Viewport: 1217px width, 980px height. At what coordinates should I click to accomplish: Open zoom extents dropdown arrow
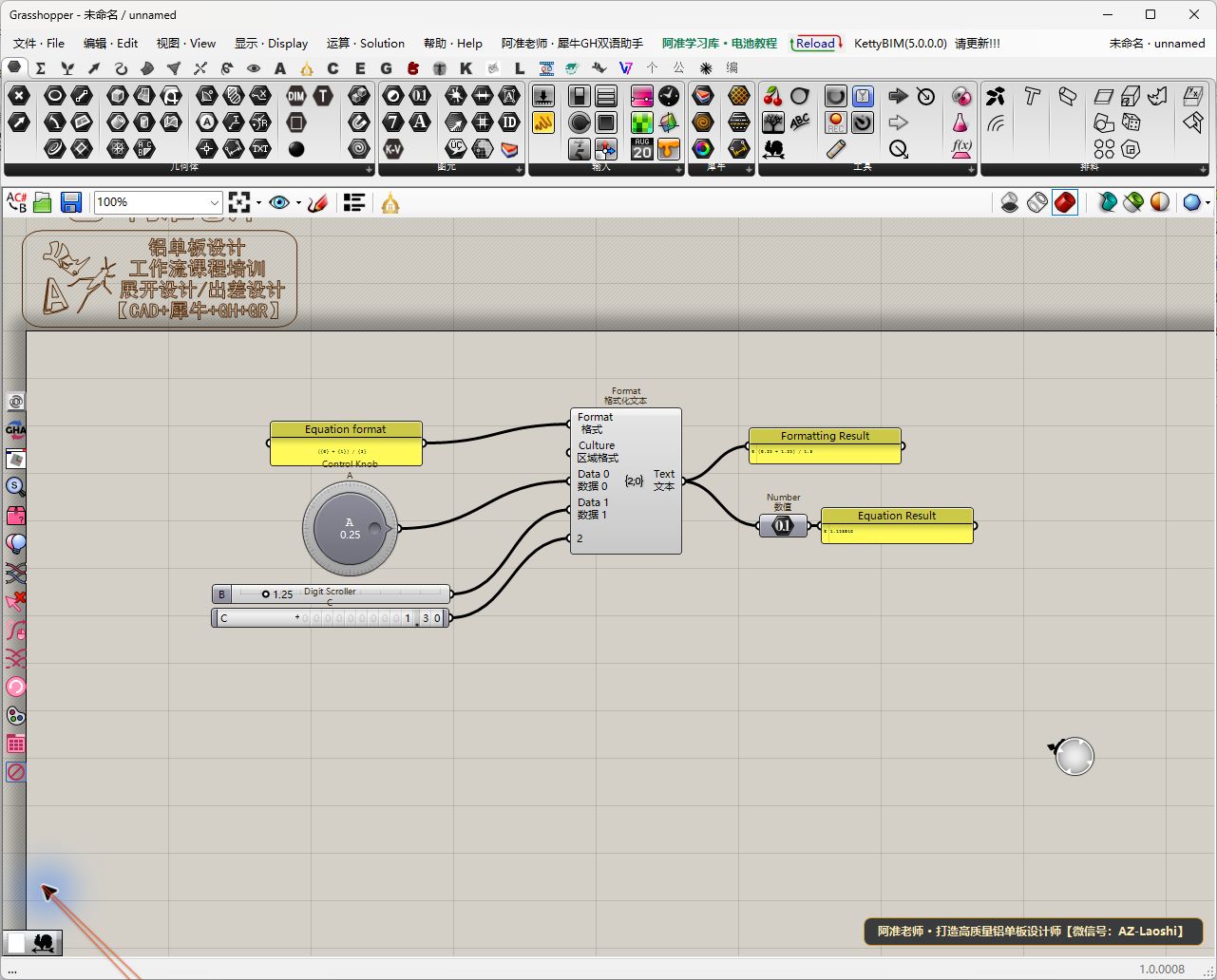pyautogui.click(x=257, y=202)
